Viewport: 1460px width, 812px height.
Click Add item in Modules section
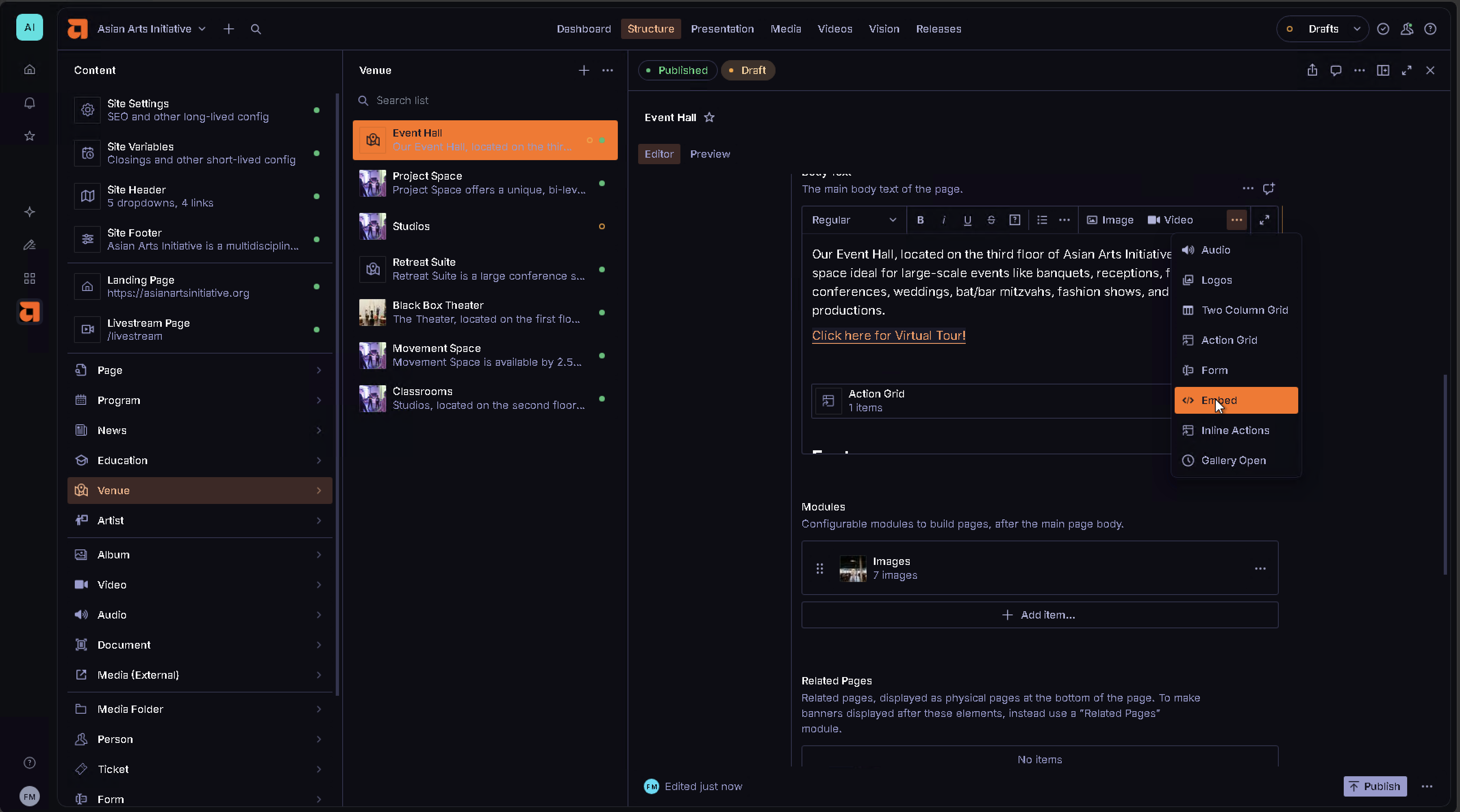click(1039, 615)
